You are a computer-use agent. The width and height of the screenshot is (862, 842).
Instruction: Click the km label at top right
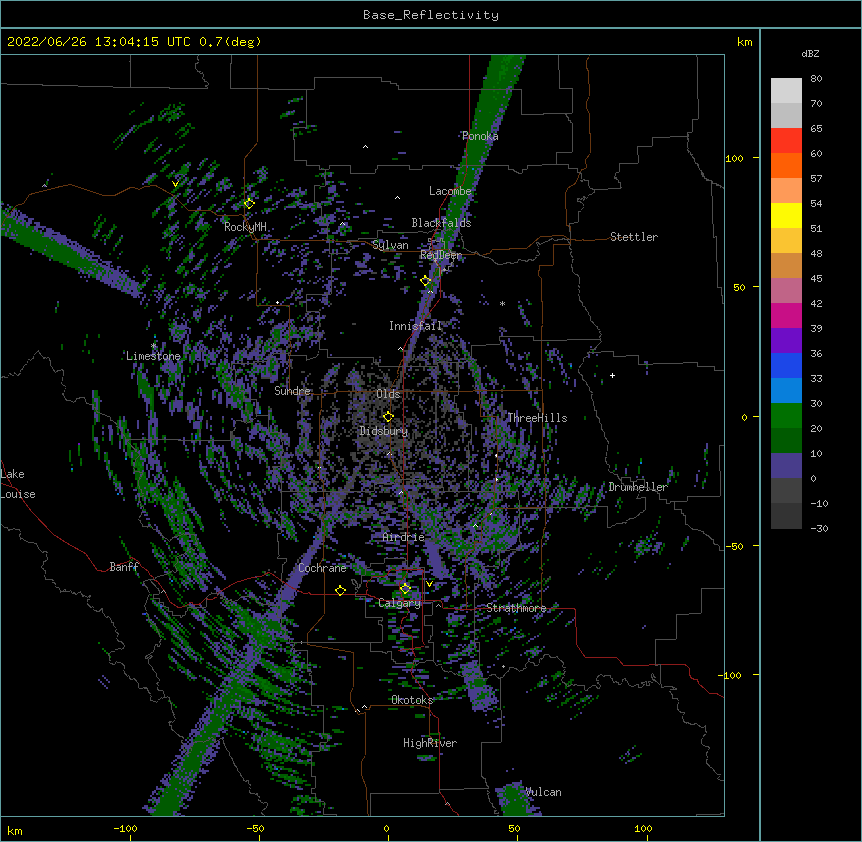coord(744,42)
